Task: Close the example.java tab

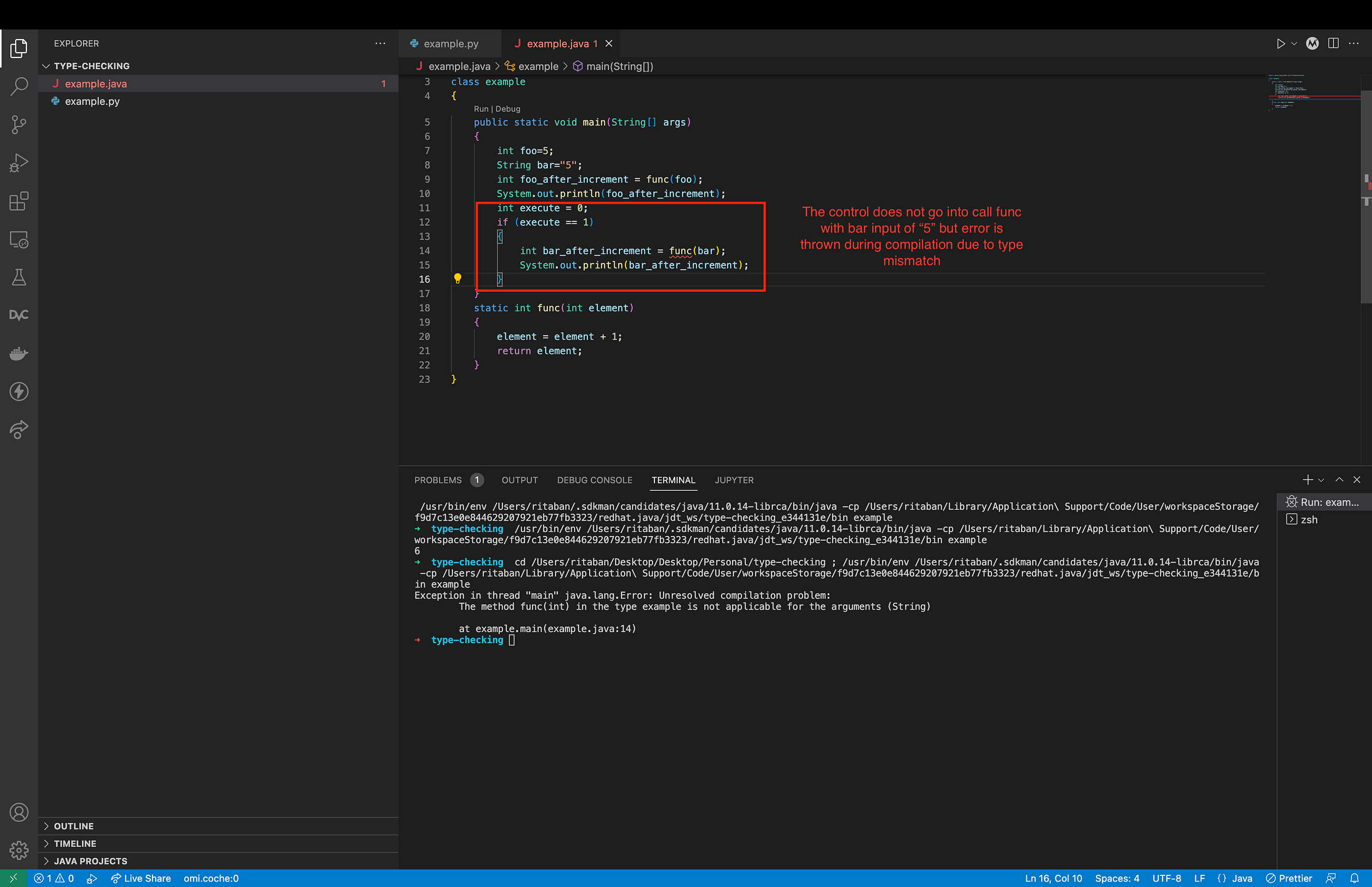Action: click(x=609, y=44)
